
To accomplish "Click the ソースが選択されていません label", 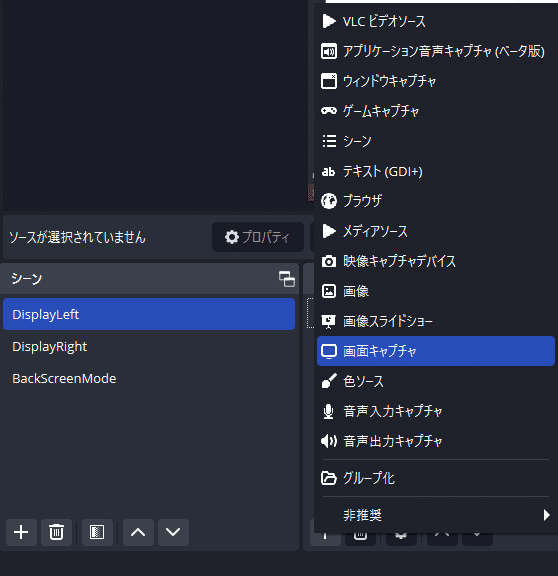I will (x=77, y=237).
